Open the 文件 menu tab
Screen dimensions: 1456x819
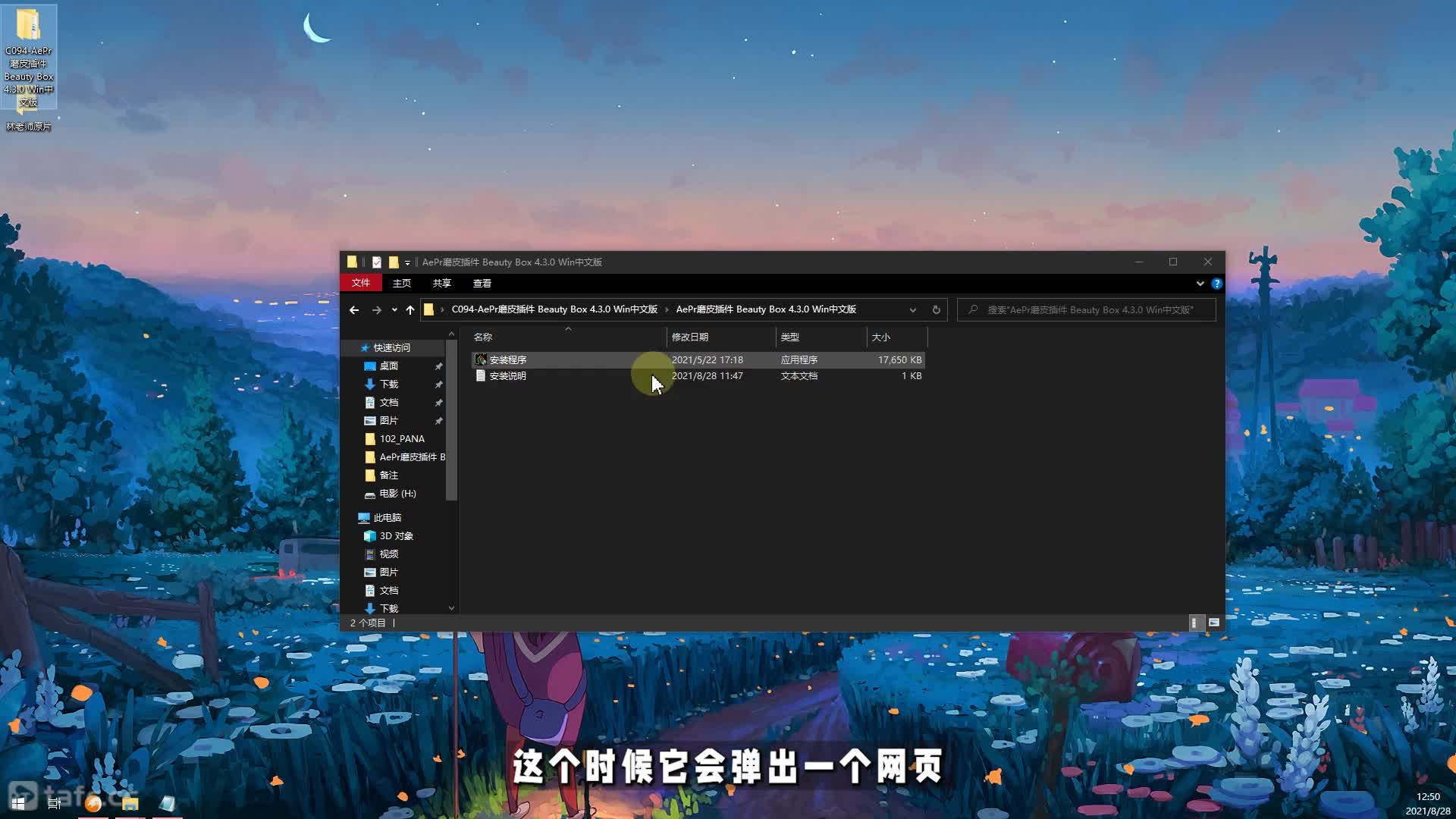[361, 283]
